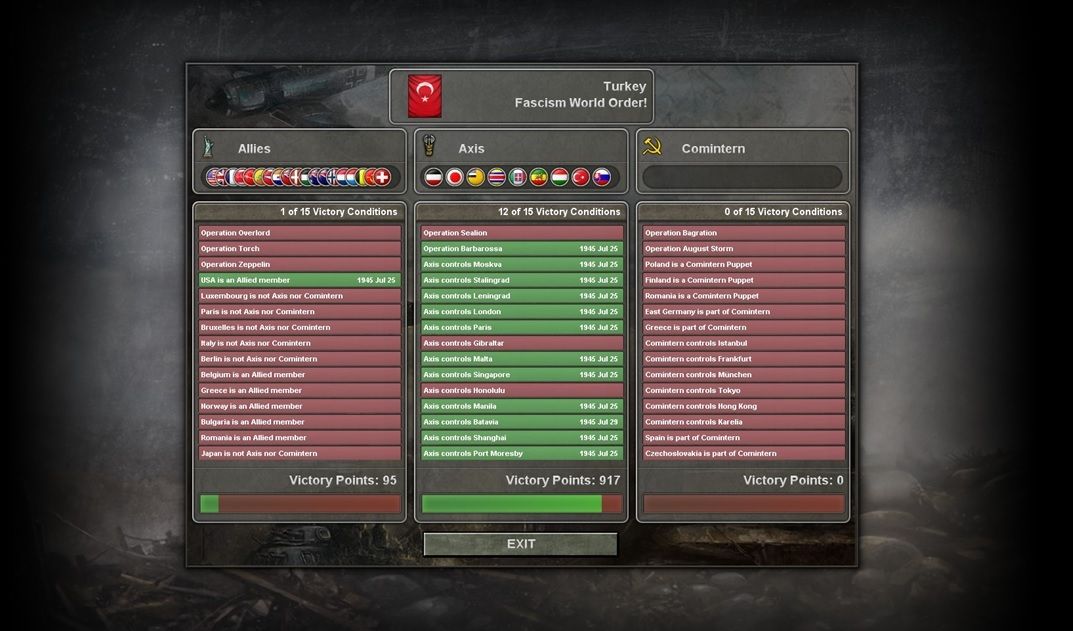This screenshot has width=1073, height=631.
Task: Select the 'Operation Sealion' victory condition
Action: 521,233
